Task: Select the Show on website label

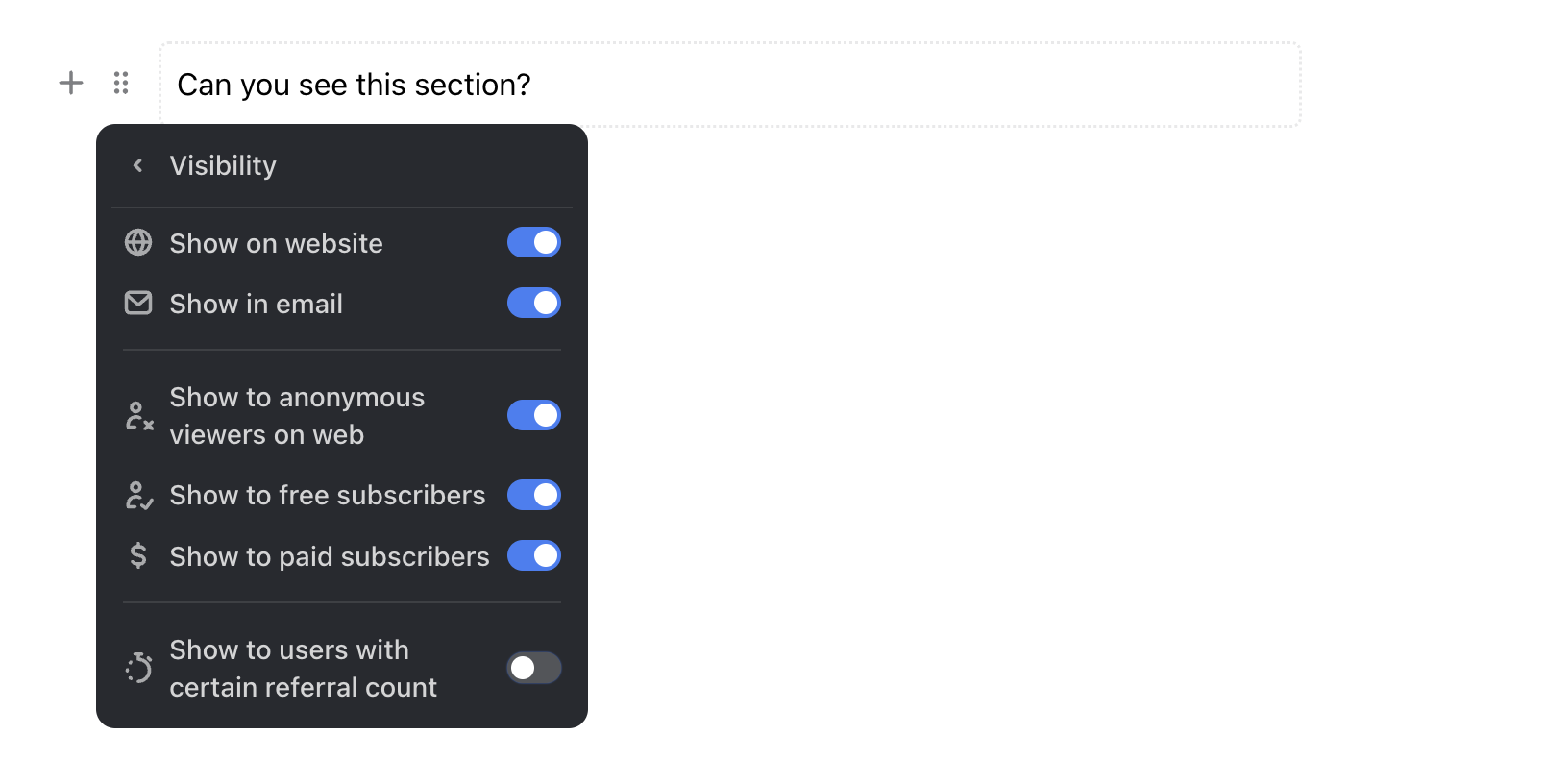Action: [276, 243]
